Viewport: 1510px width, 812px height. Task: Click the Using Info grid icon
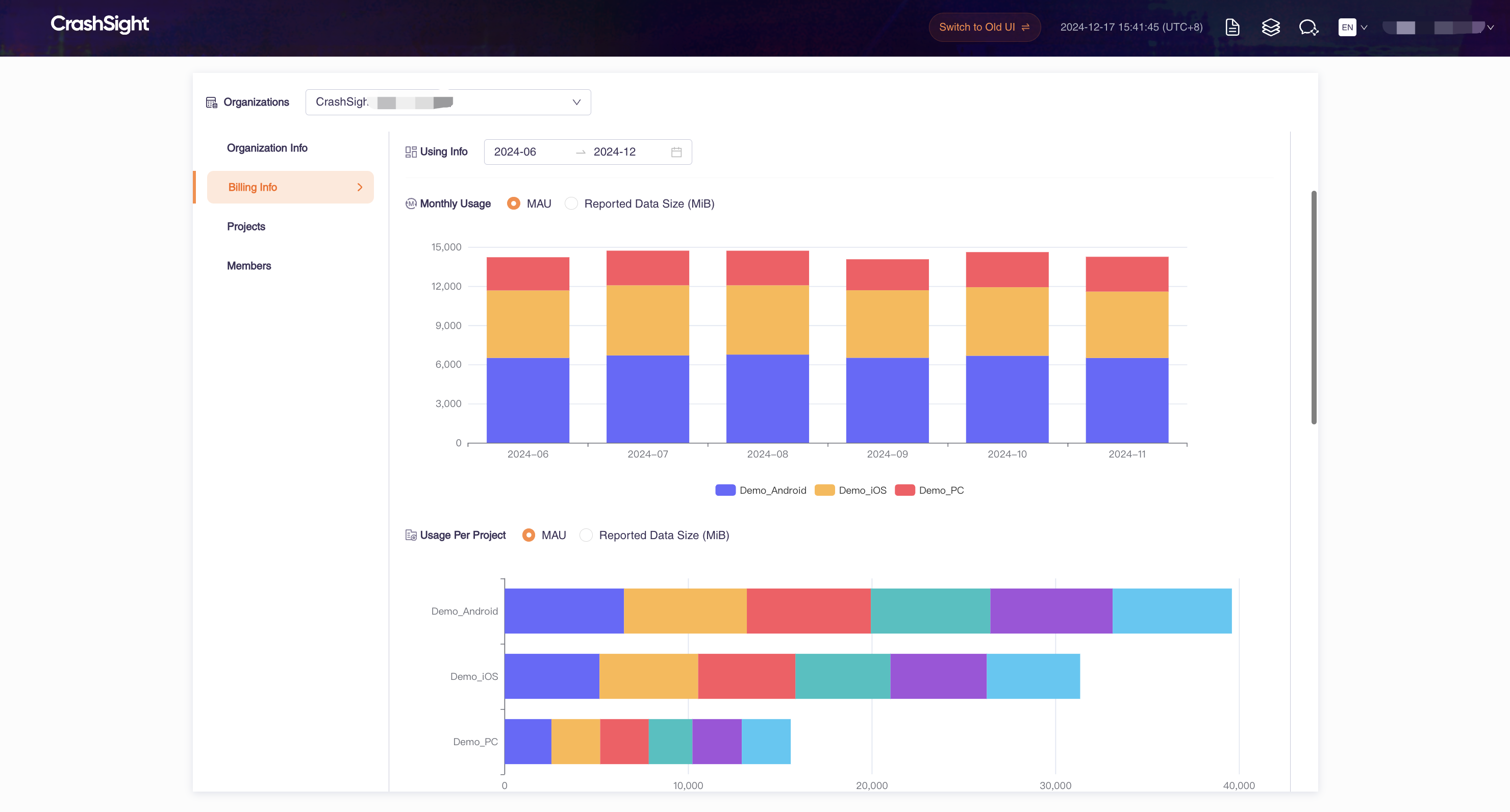(x=411, y=152)
